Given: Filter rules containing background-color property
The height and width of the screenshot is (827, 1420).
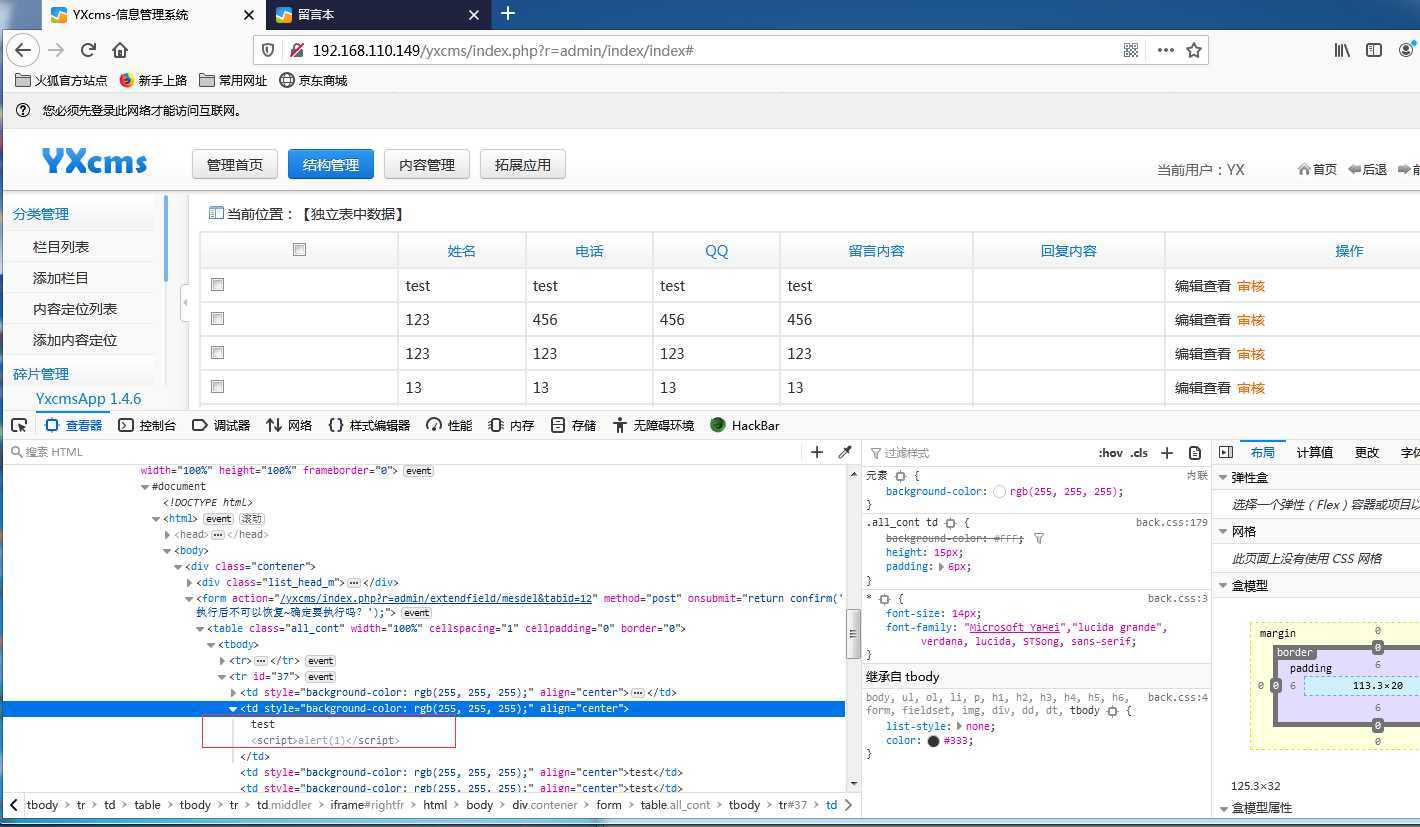Looking at the screenshot, I should coord(1039,538).
